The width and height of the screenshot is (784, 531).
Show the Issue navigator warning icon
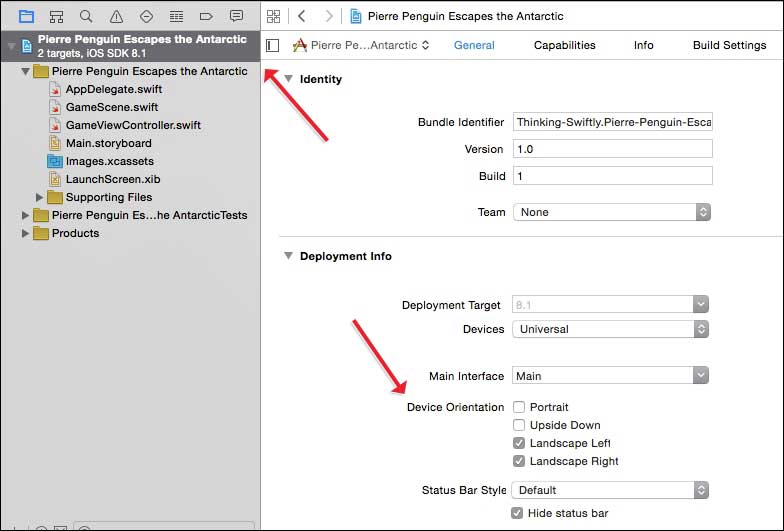(116, 16)
